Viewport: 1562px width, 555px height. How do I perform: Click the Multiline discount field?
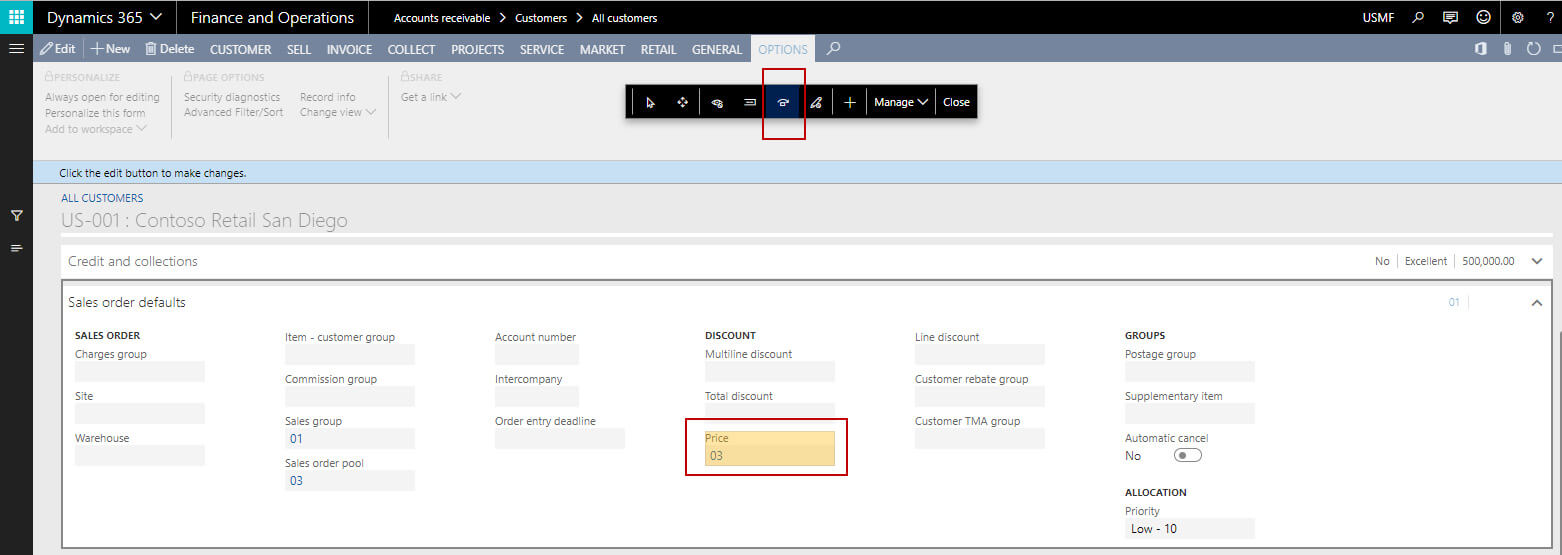click(x=770, y=372)
